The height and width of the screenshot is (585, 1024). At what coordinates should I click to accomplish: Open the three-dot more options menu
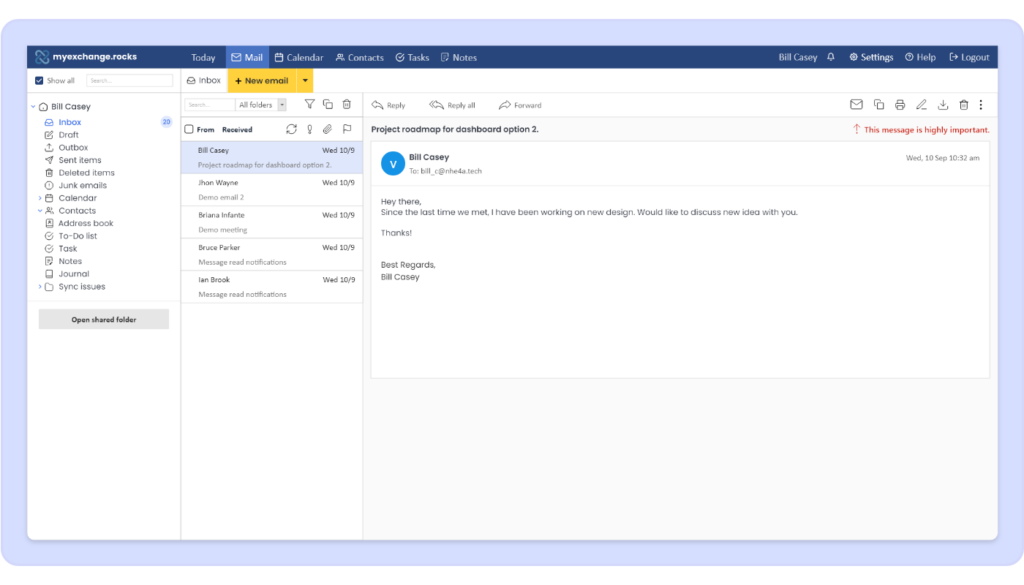[x=981, y=105]
